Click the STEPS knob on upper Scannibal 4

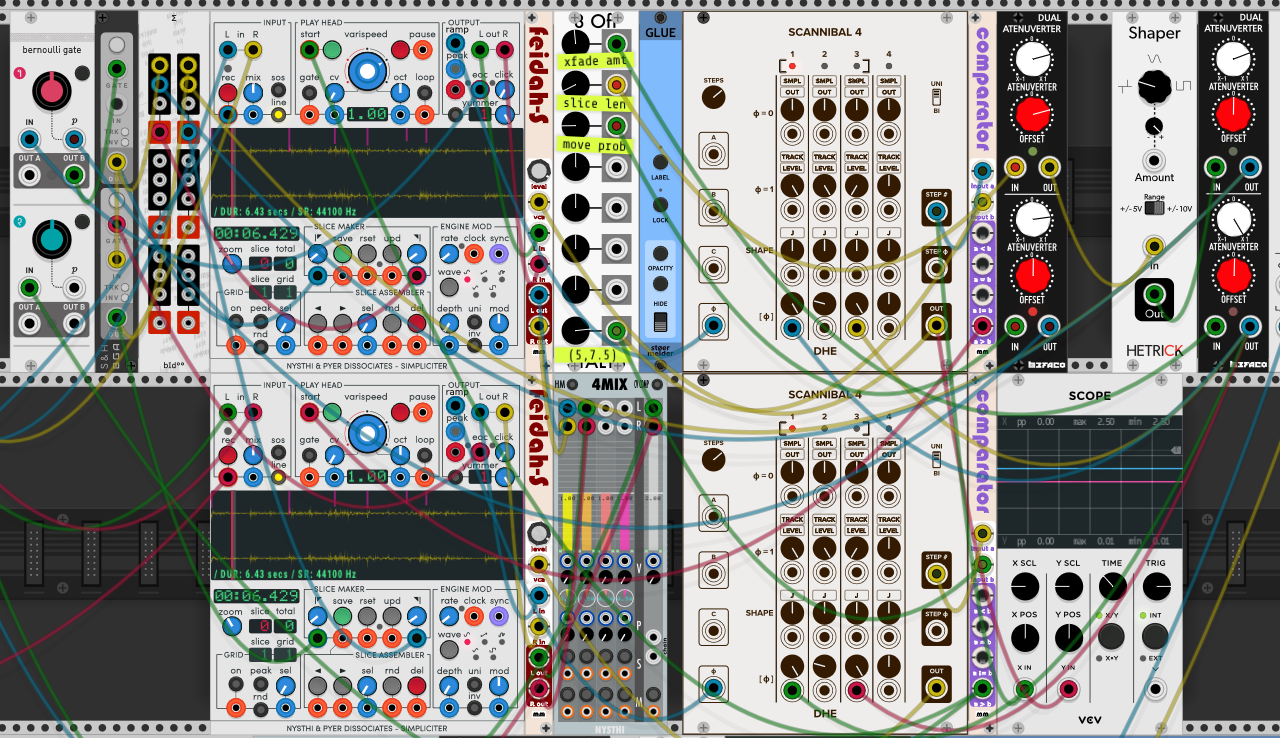coord(714,96)
